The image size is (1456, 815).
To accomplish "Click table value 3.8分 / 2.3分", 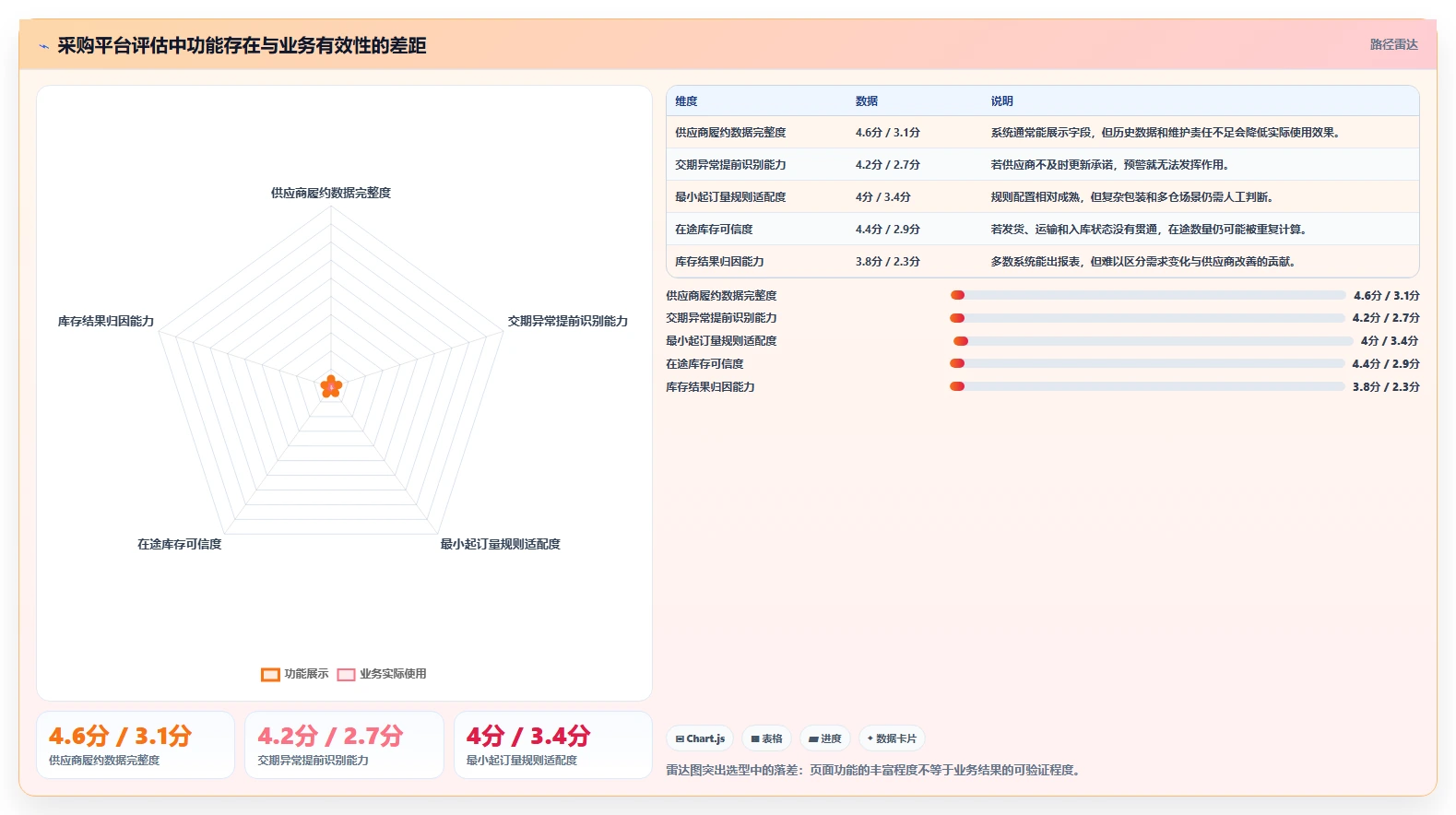I will click(888, 262).
